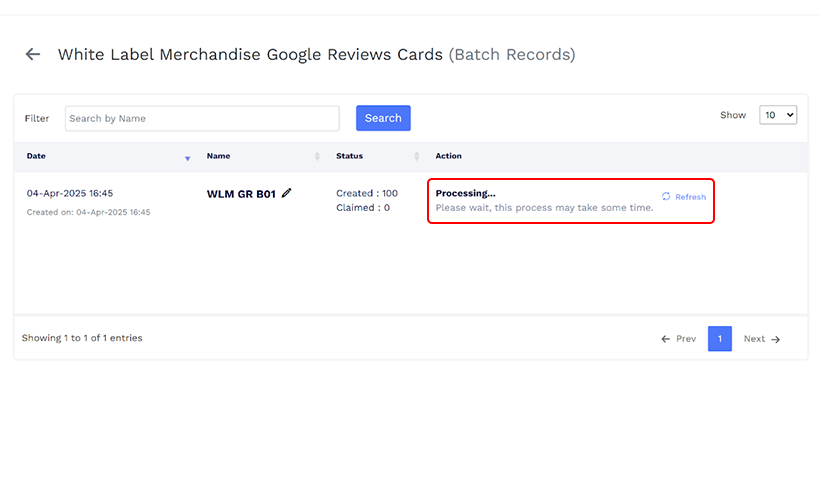This screenshot has height=480, width=820.
Task: Click the sort arrows in the Name column
Action: (318, 157)
